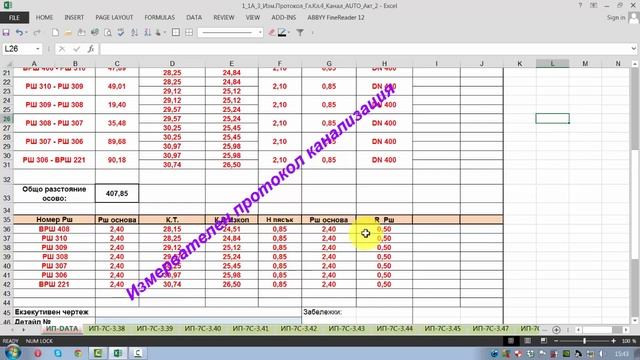Toggle the Filter funnel icon
The image size is (640, 360).
coord(300,33)
